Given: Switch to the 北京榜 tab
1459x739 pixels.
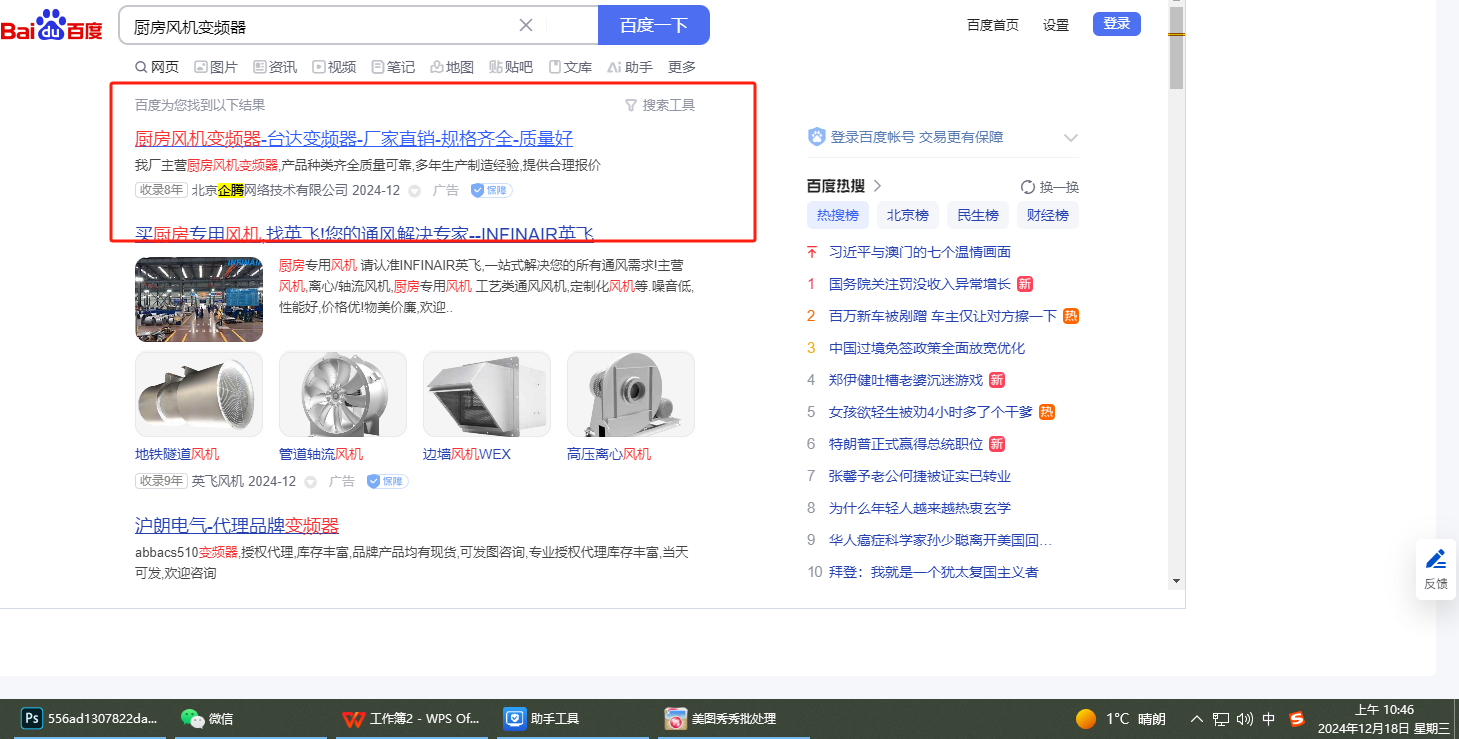Looking at the screenshot, I should click(907, 215).
